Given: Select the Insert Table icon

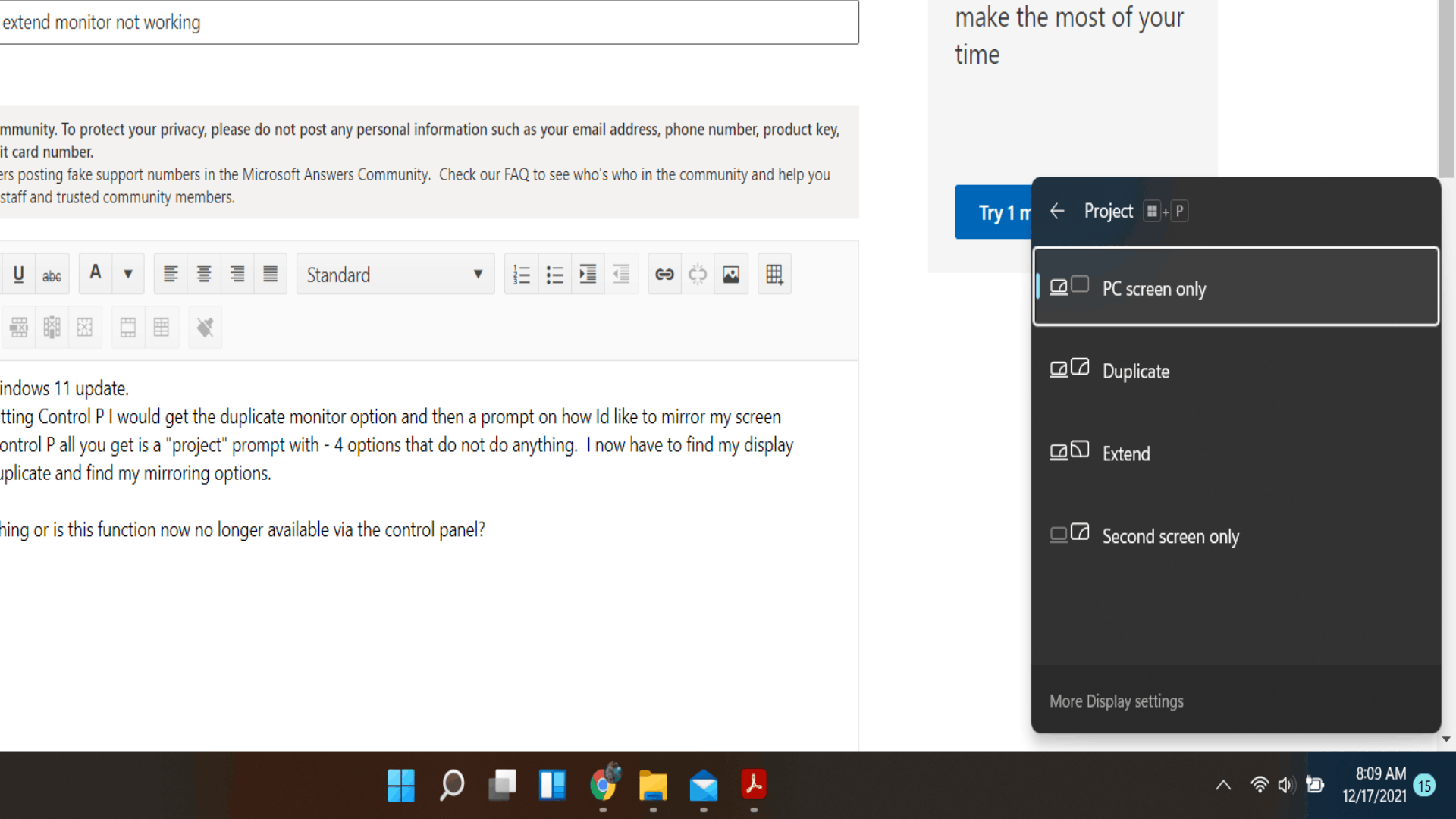Looking at the screenshot, I should pos(774,274).
